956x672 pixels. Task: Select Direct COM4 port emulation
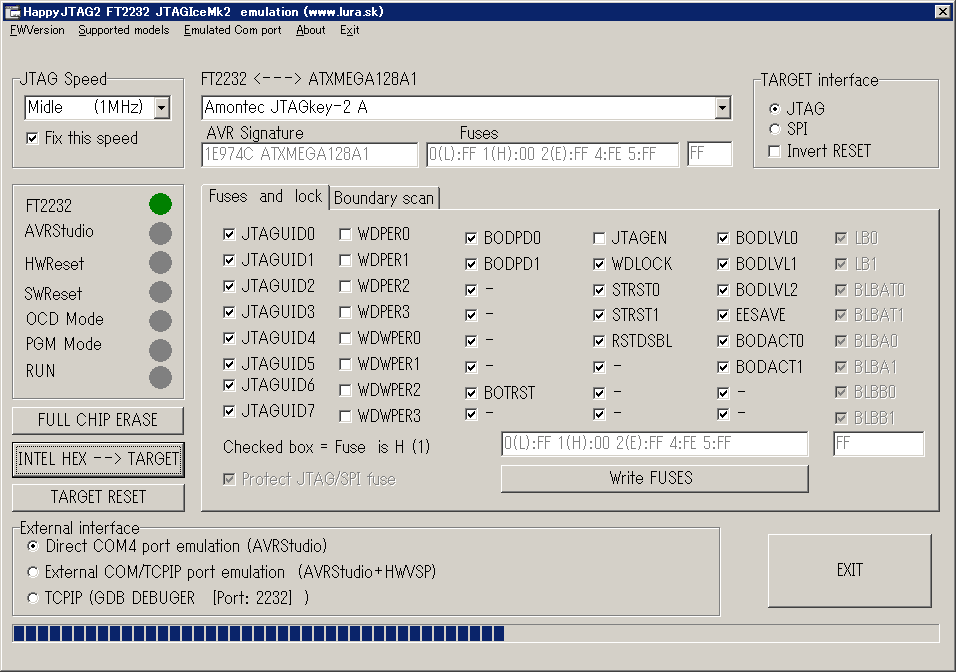(33, 546)
